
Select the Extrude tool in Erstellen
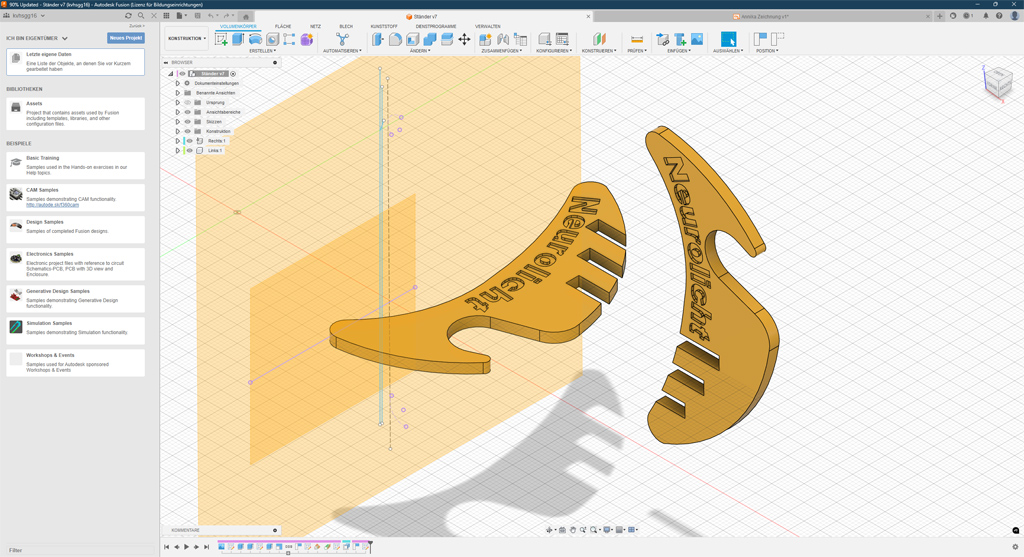[238, 40]
